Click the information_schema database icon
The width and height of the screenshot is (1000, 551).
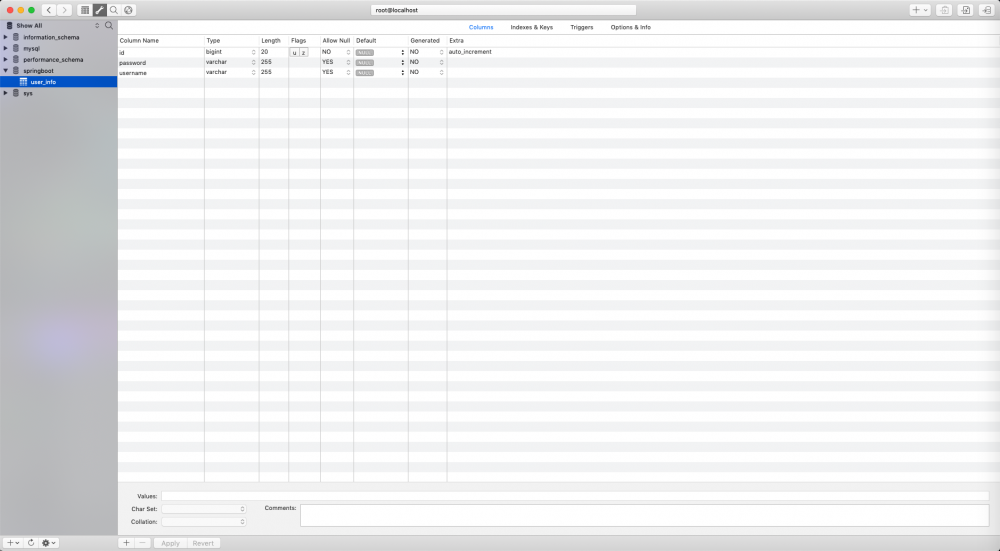pyautogui.click(x=16, y=37)
